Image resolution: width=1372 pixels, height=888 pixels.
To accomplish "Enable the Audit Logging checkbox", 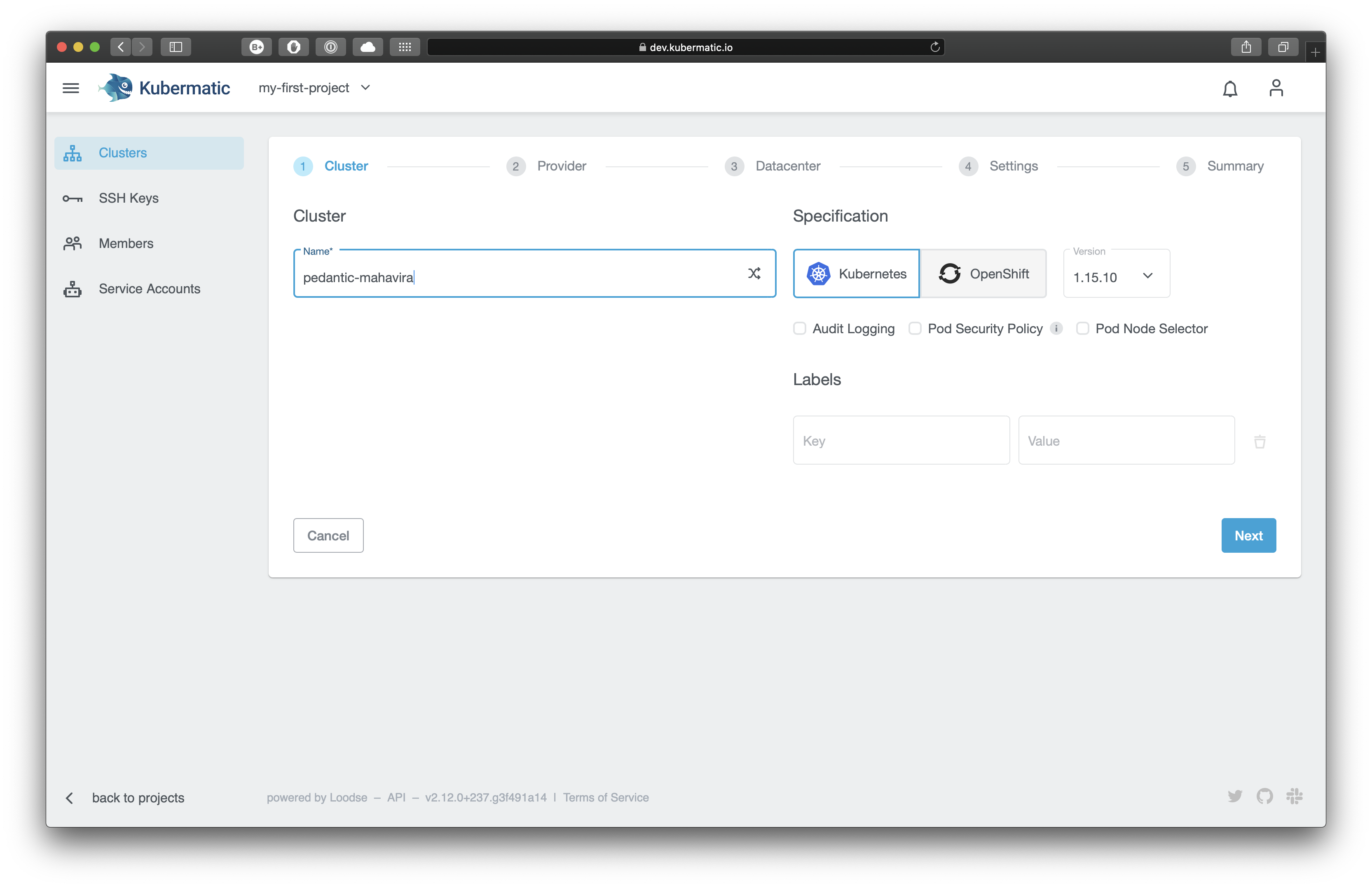I will click(x=800, y=328).
